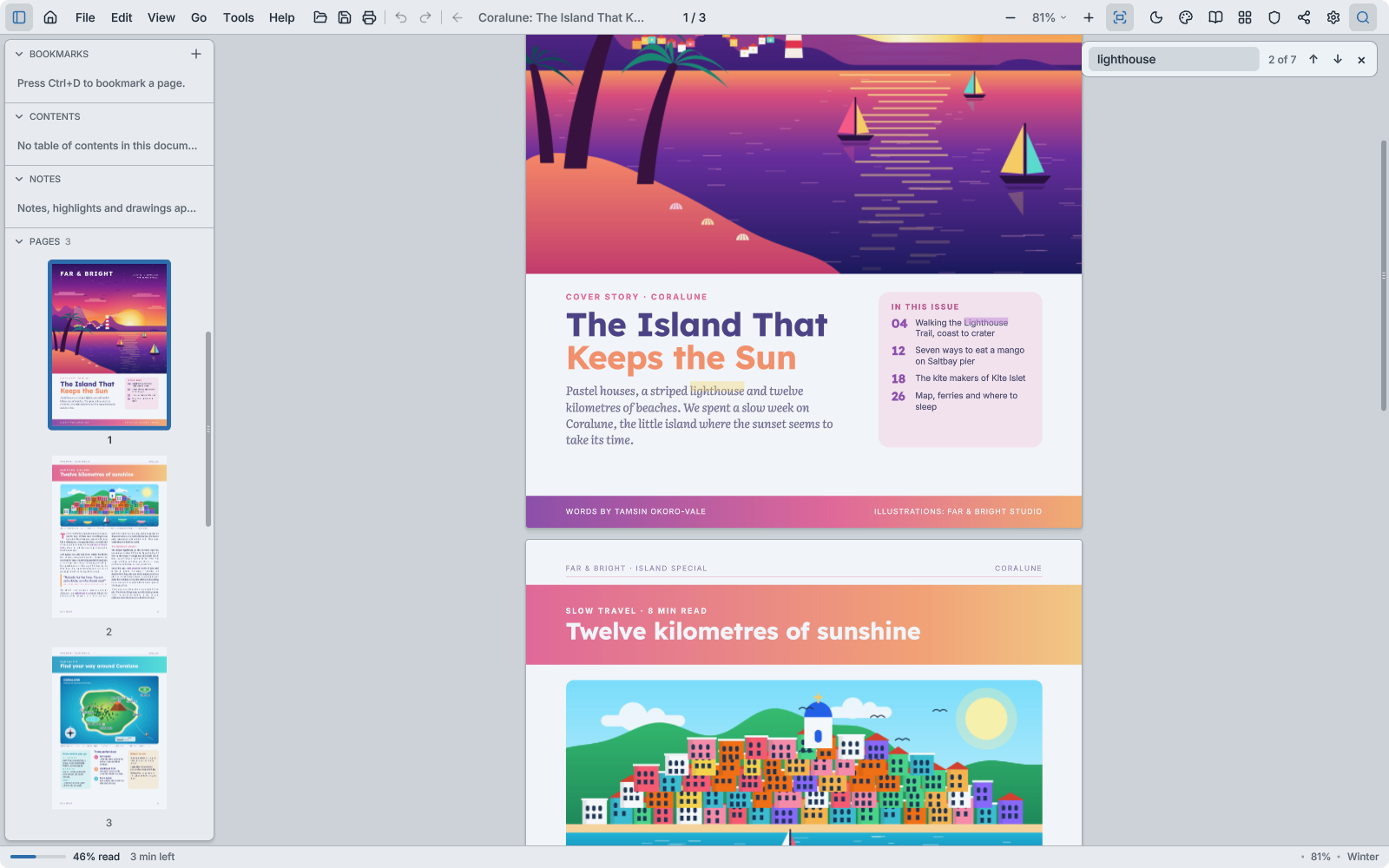Click the "2 of 7" results counter
This screenshot has height=868, width=1389.
pos(1282,60)
